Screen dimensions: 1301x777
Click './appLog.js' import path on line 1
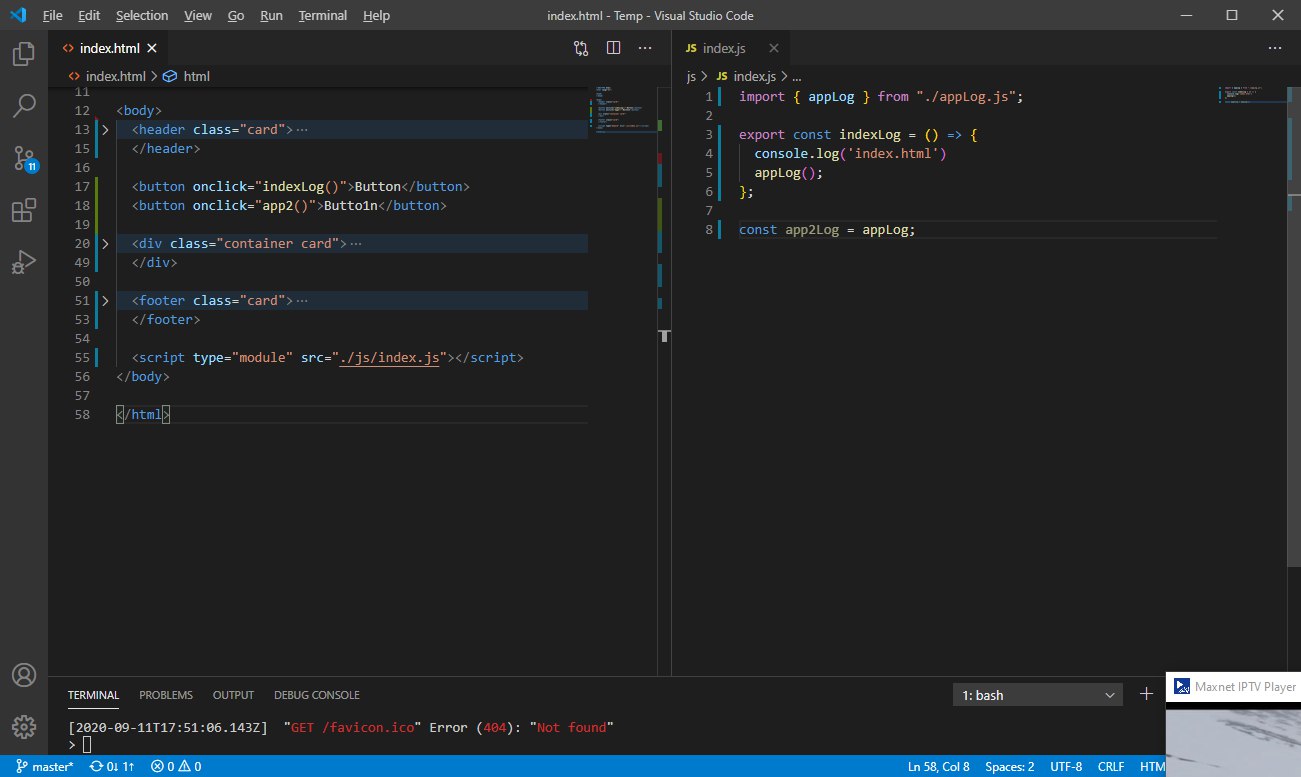966,96
